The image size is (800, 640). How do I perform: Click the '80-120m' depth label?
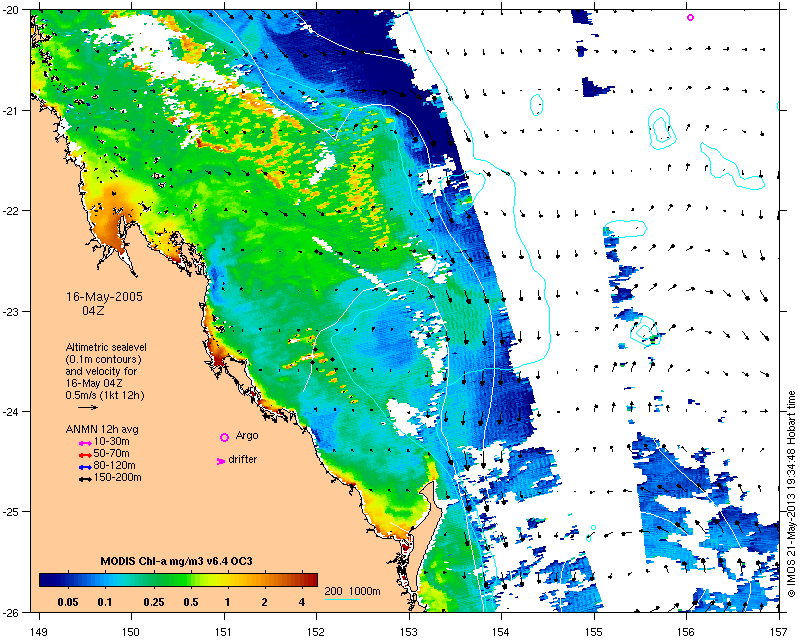click(114, 465)
